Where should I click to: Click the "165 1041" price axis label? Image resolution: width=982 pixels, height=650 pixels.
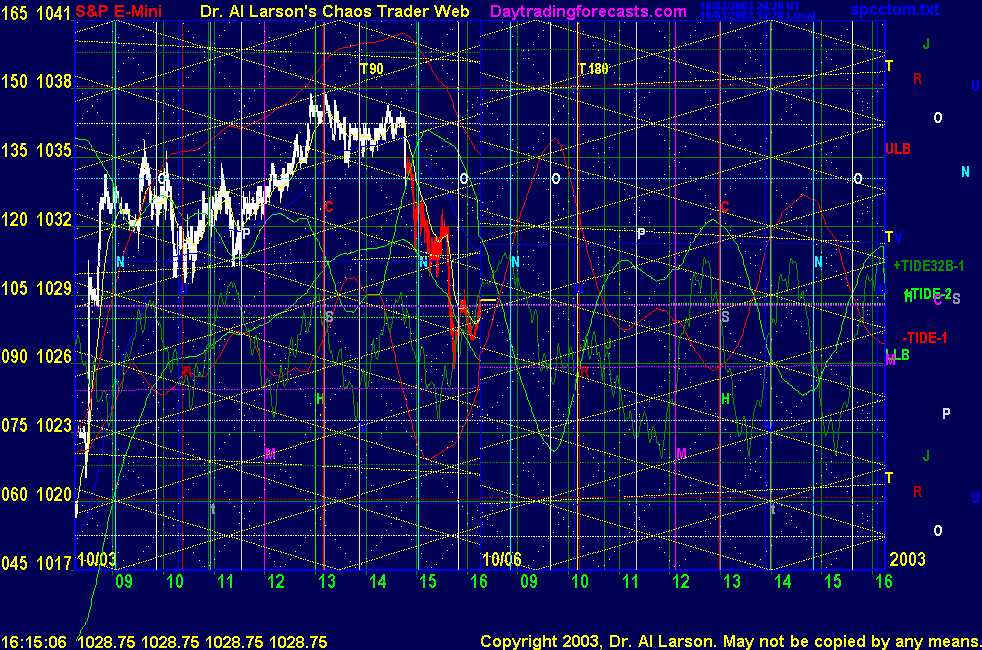(36, 13)
